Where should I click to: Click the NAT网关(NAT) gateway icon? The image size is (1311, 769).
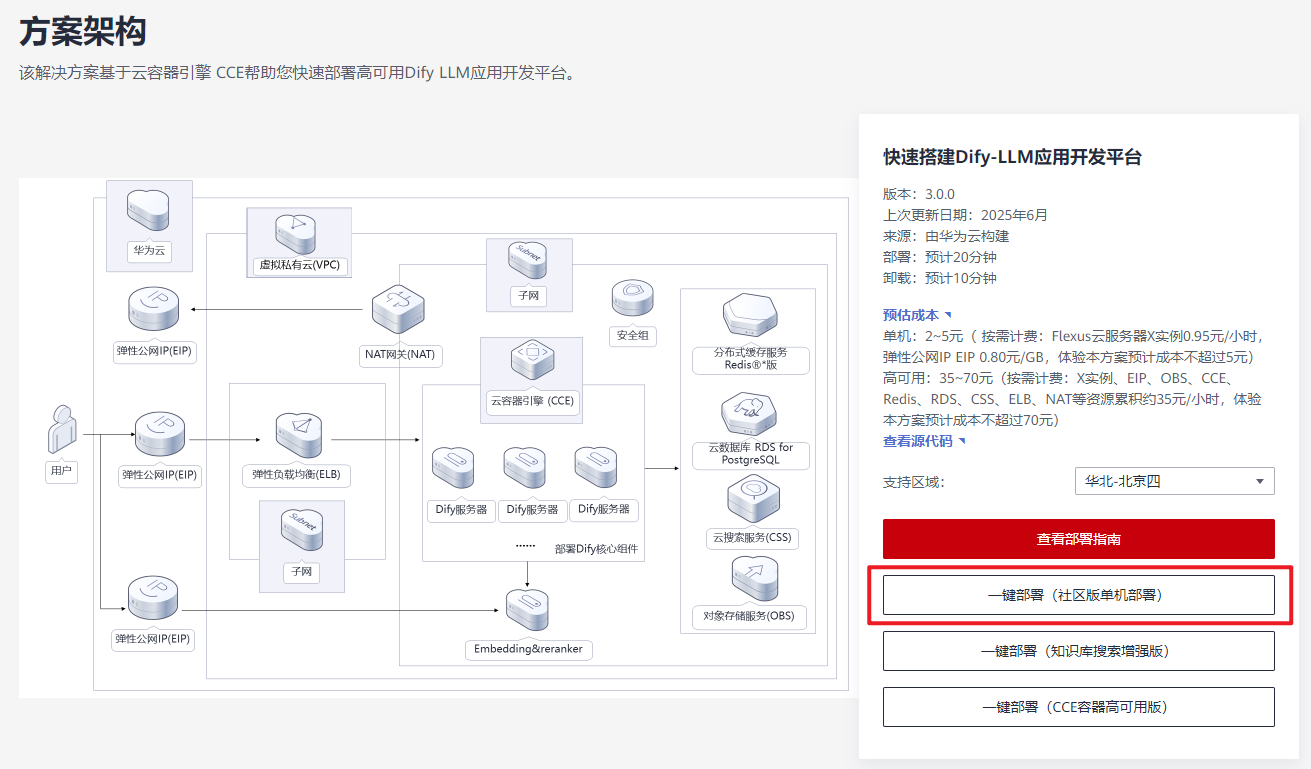pos(399,310)
